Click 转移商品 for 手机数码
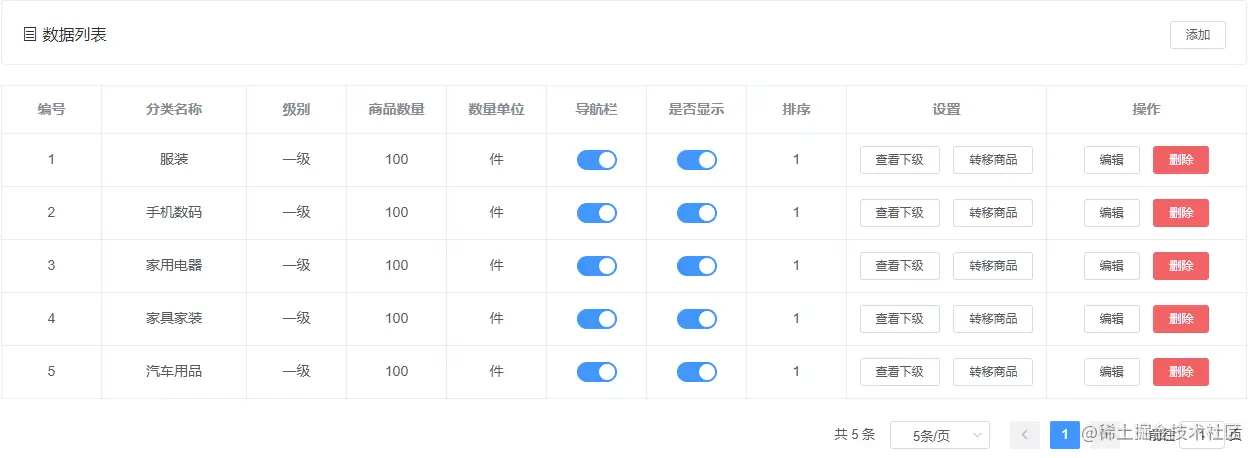The width and height of the screenshot is (1257, 458). coord(993,213)
